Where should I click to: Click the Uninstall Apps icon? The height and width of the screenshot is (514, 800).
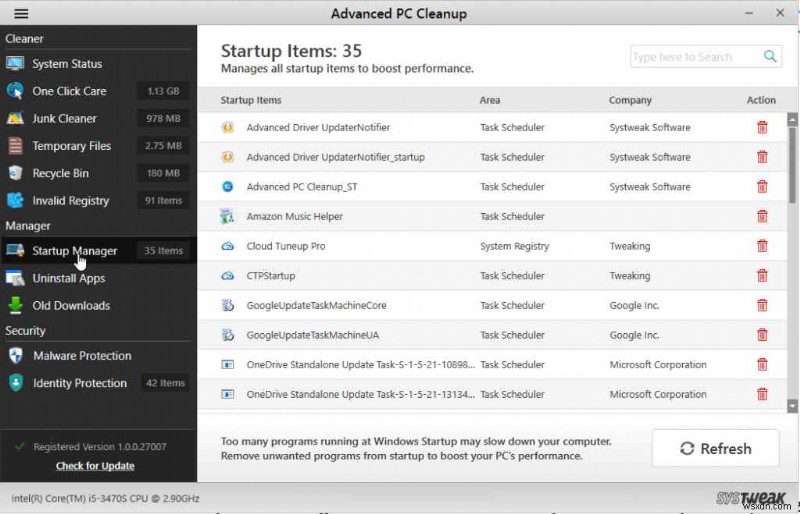point(15,278)
